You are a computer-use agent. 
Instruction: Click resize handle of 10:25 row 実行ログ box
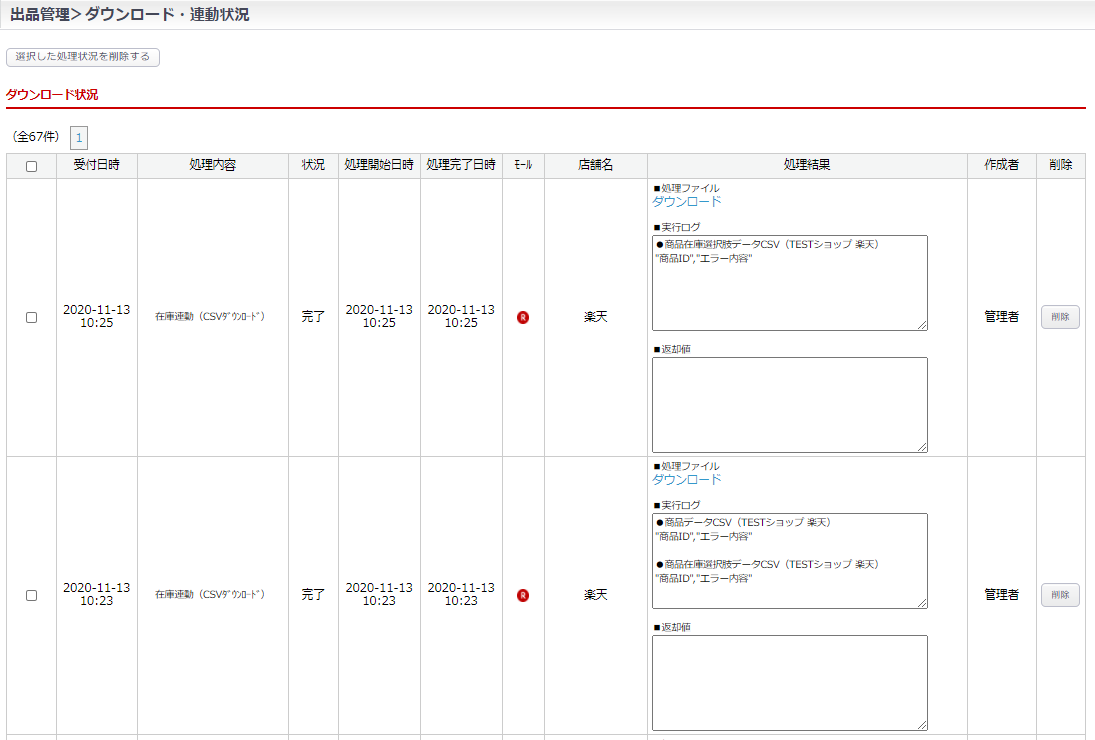pos(921,324)
